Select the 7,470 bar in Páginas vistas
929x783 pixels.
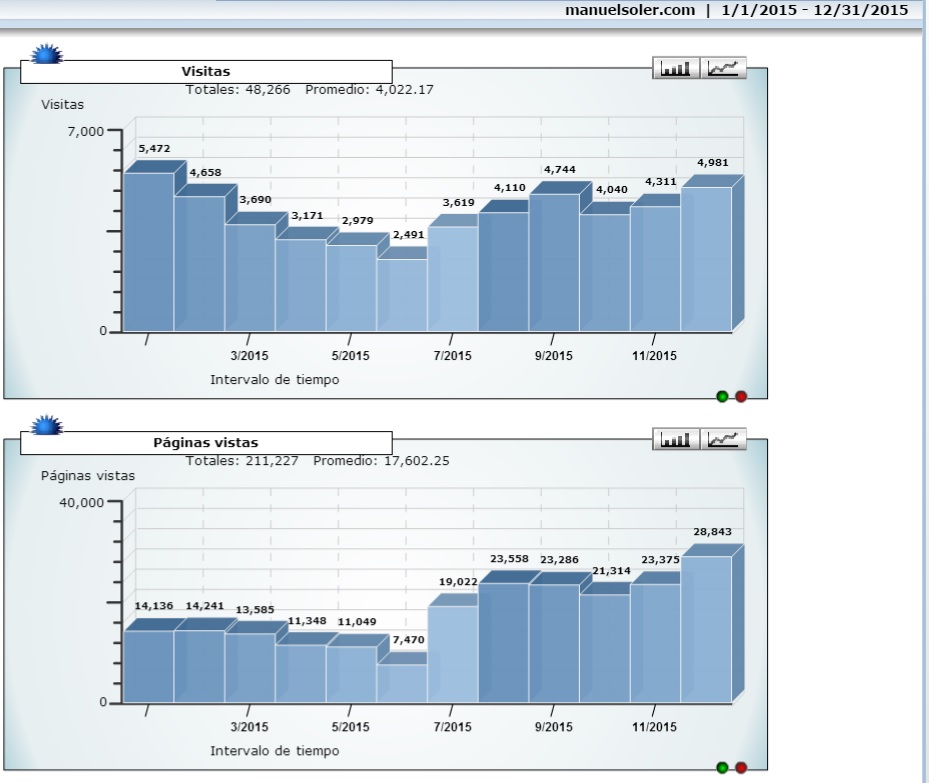(401, 683)
